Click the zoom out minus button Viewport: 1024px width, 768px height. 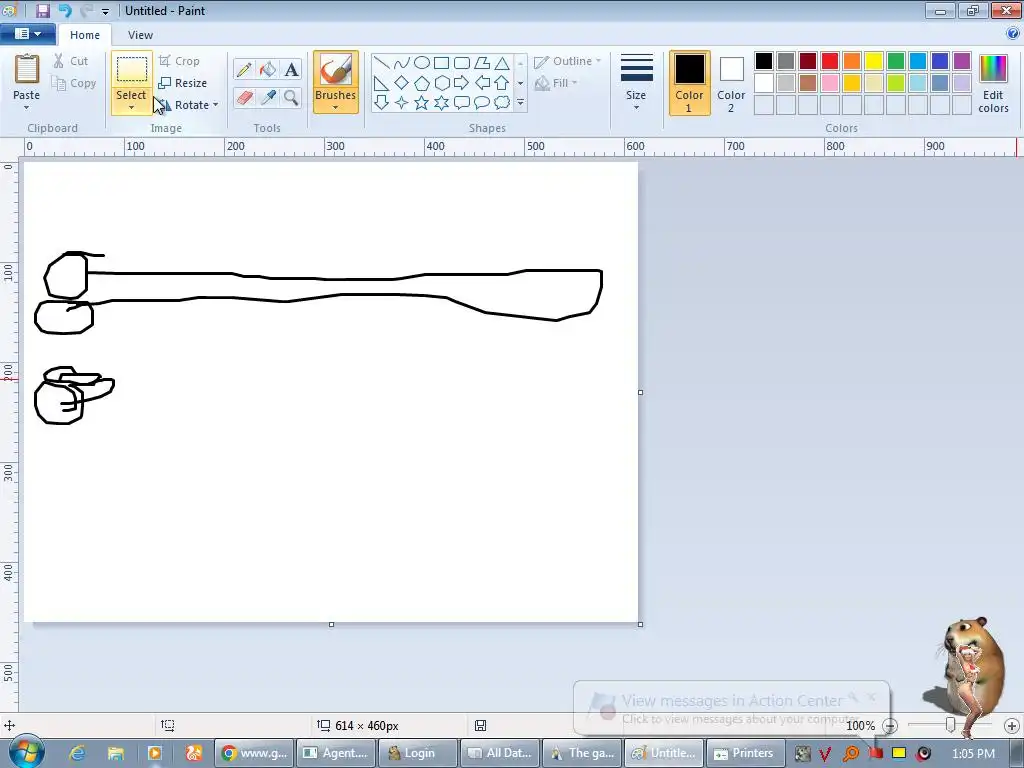pos(889,725)
